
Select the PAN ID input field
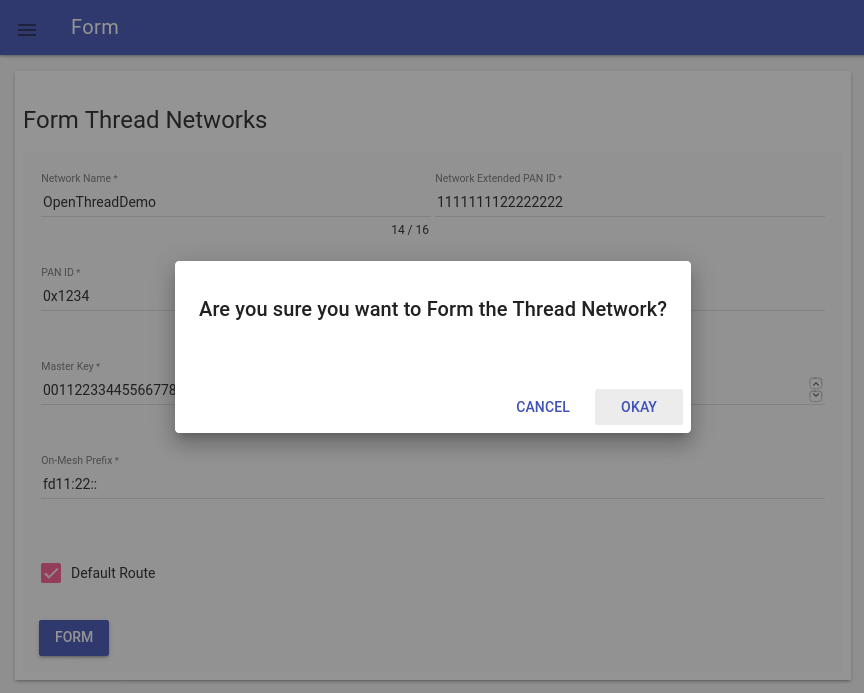click(x=105, y=296)
